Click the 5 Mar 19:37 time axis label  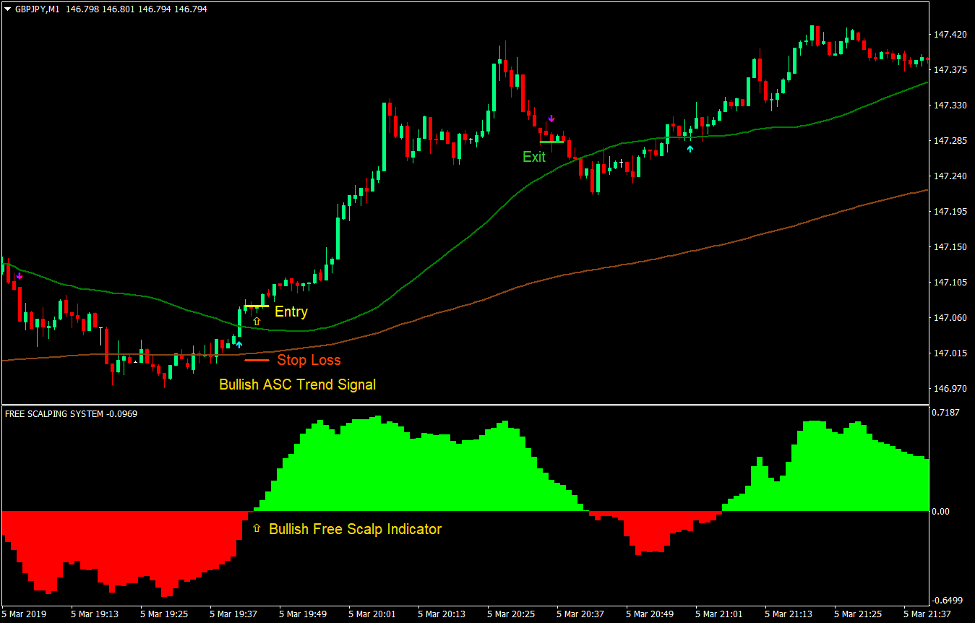click(x=235, y=613)
